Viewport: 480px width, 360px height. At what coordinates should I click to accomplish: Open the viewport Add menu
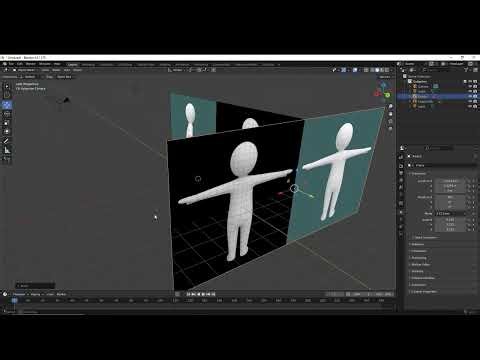(x=67, y=70)
